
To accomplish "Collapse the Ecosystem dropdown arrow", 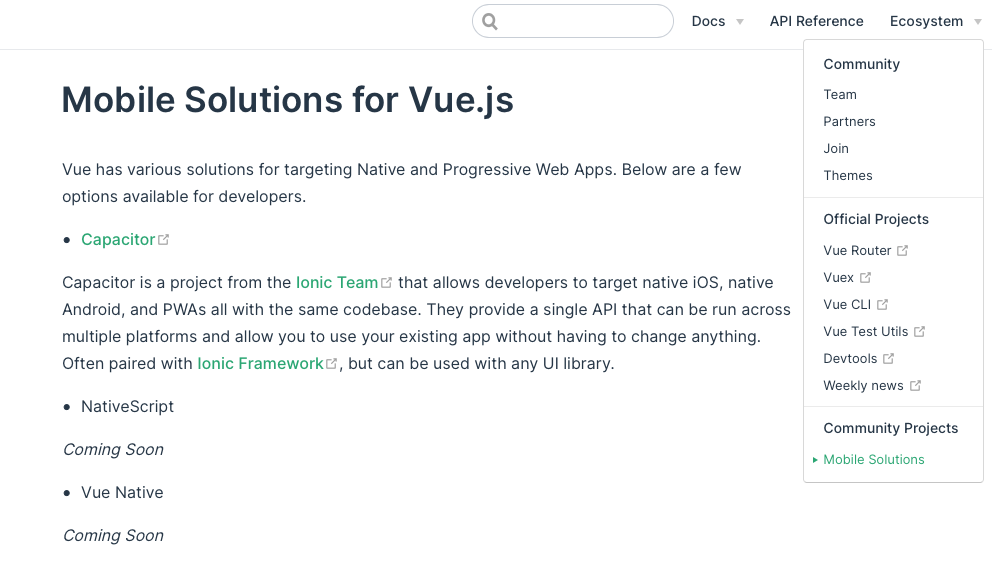I will 977,22.
